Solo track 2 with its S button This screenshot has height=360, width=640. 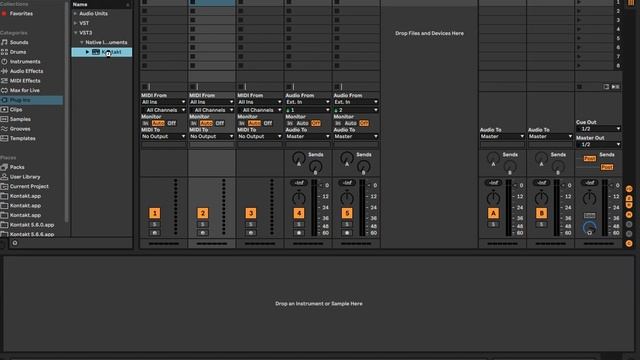pos(202,224)
